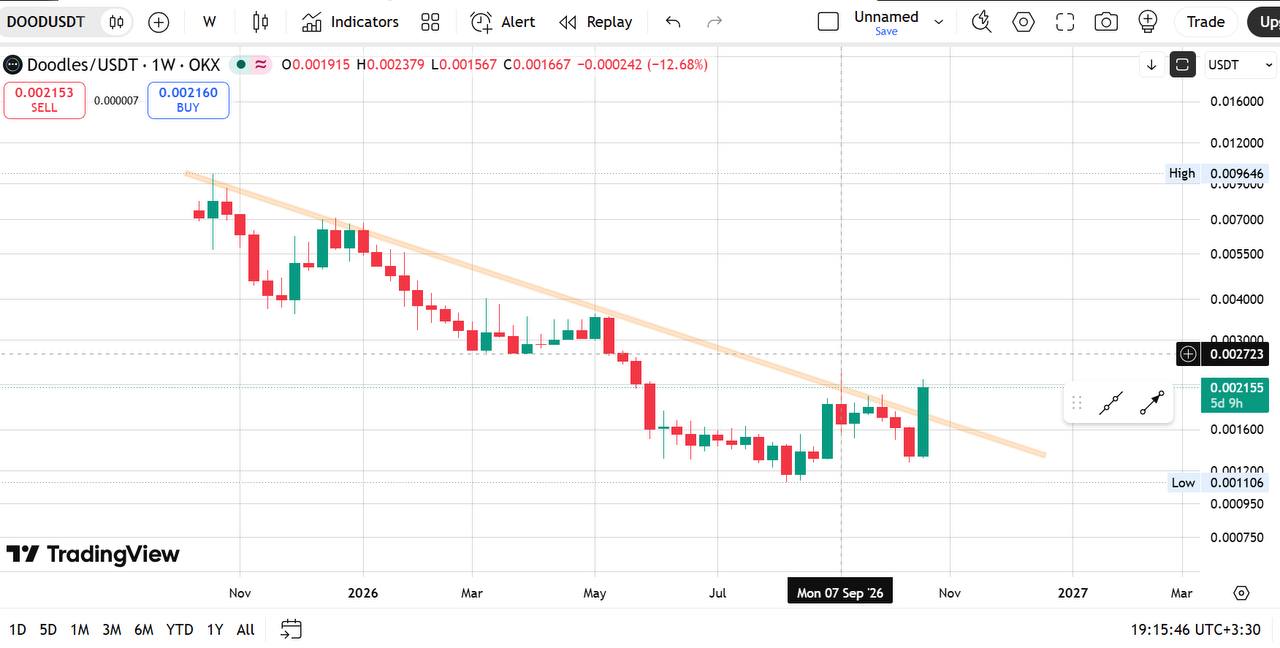Select the 3M time range
Image resolution: width=1280 pixels, height=648 pixels.
coord(112,629)
